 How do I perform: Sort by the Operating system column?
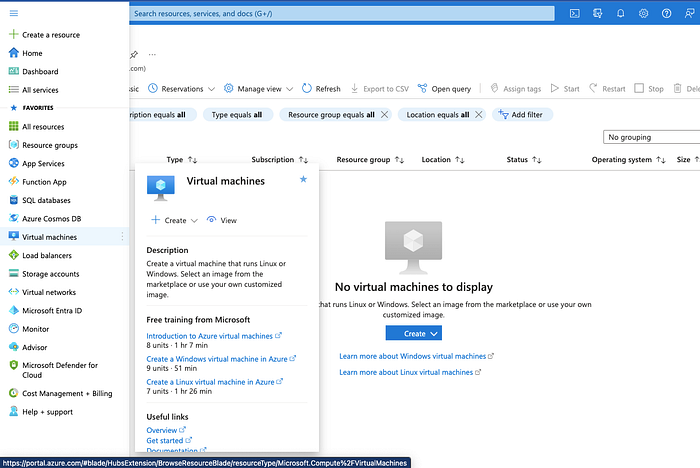pos(629,160)
